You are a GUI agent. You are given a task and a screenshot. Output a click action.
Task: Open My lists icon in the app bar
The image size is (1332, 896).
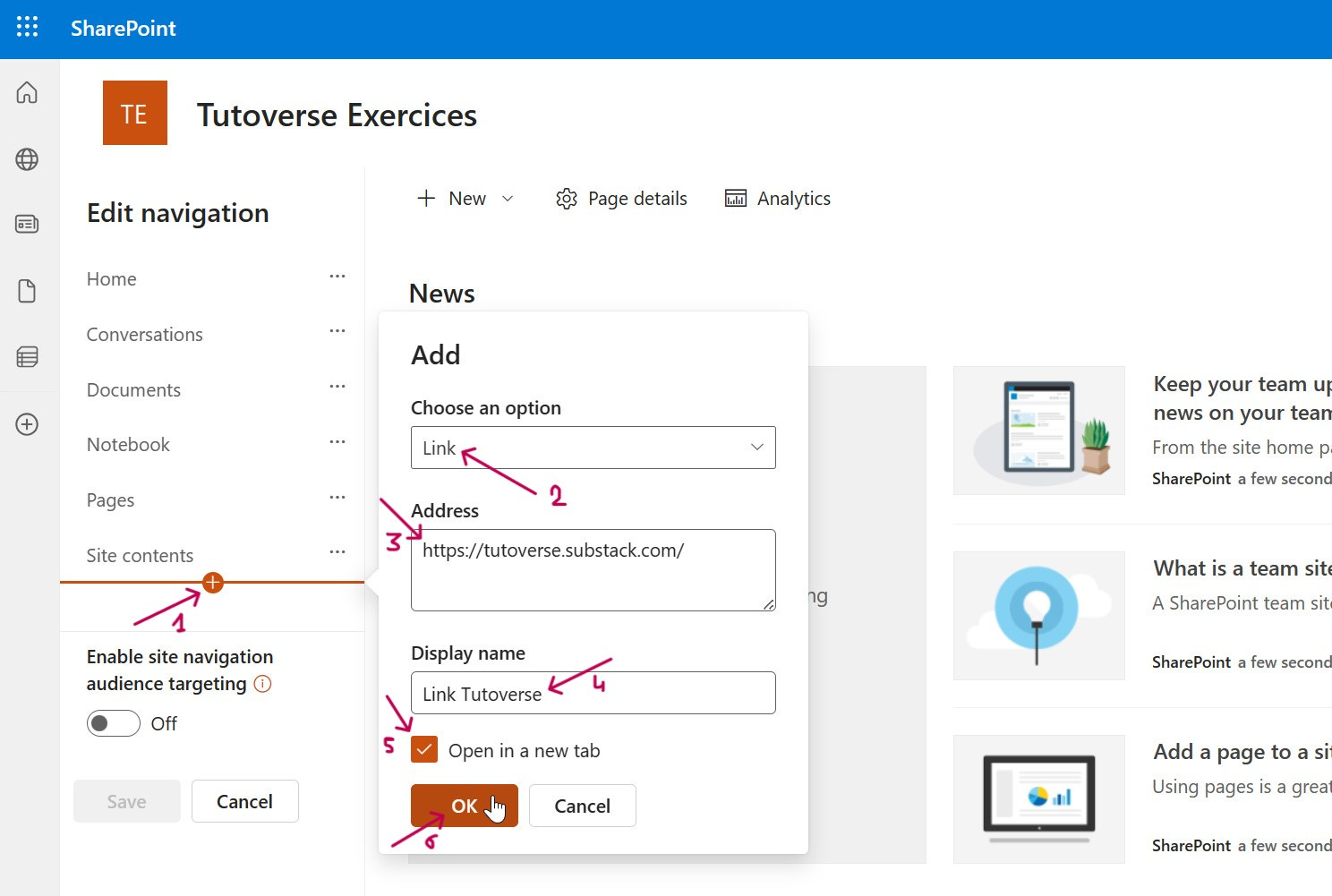click(x=27, y=357)
